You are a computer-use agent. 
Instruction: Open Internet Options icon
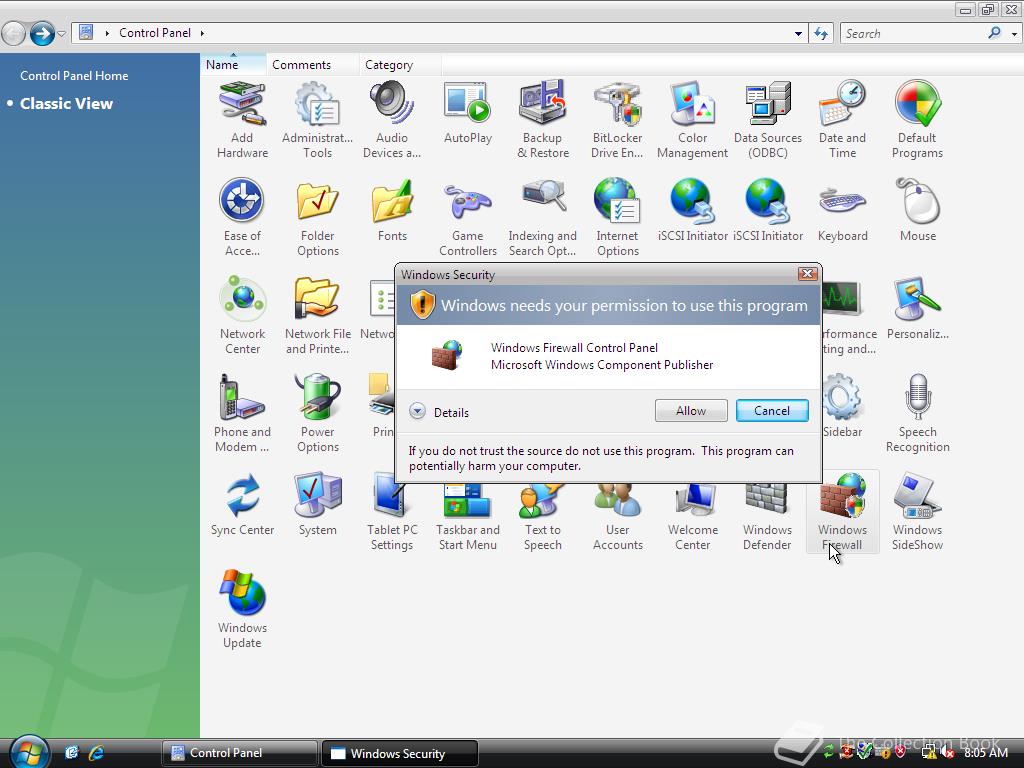tap(617, 217)
